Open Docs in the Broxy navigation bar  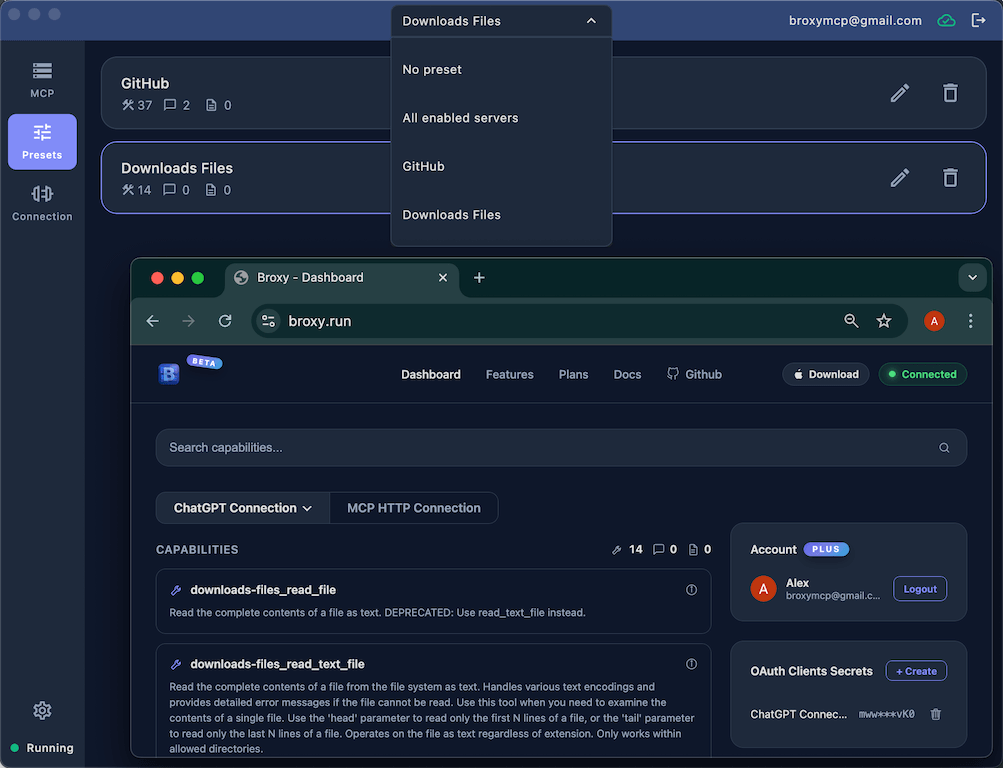[627, 374]
